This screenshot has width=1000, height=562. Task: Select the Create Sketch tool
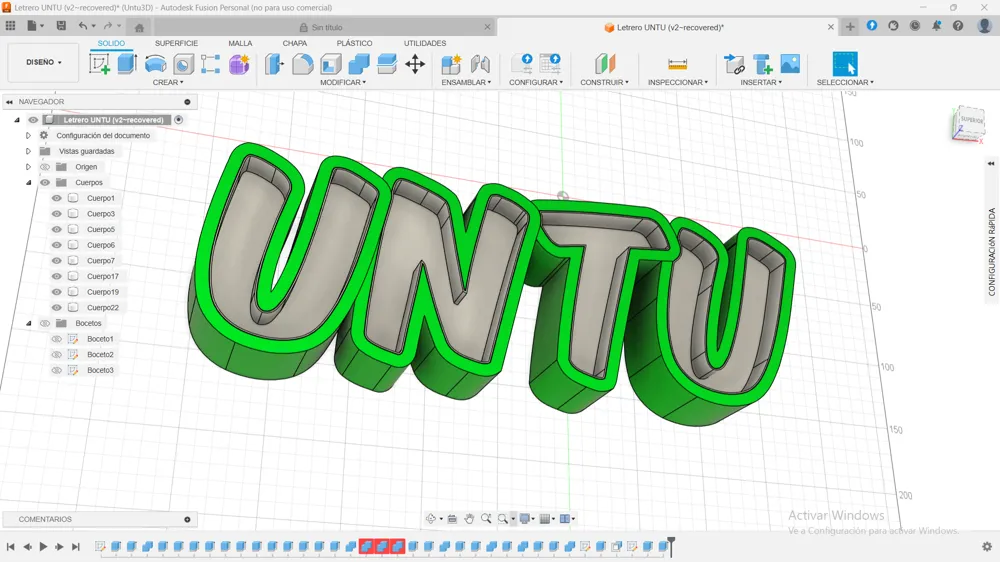[99, 64]
